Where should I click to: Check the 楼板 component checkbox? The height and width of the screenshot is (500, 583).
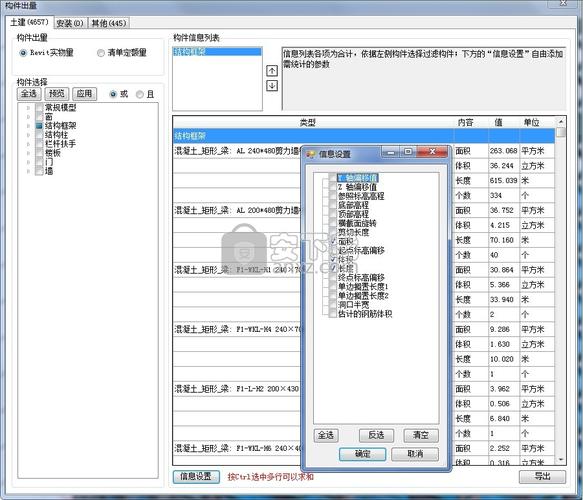point(39,153)
